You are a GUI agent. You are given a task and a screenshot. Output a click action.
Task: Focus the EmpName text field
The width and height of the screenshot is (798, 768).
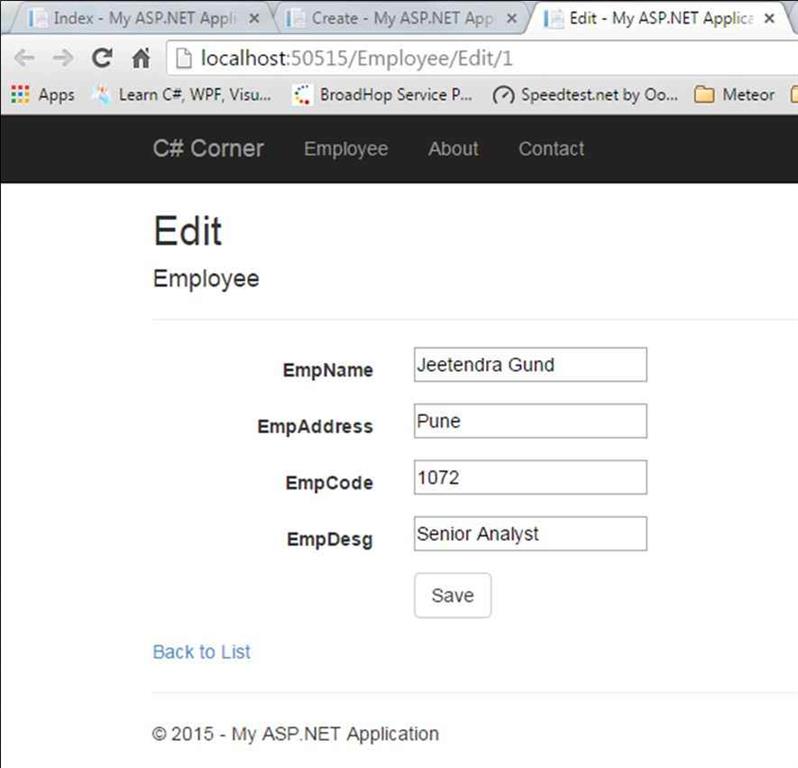530,365
